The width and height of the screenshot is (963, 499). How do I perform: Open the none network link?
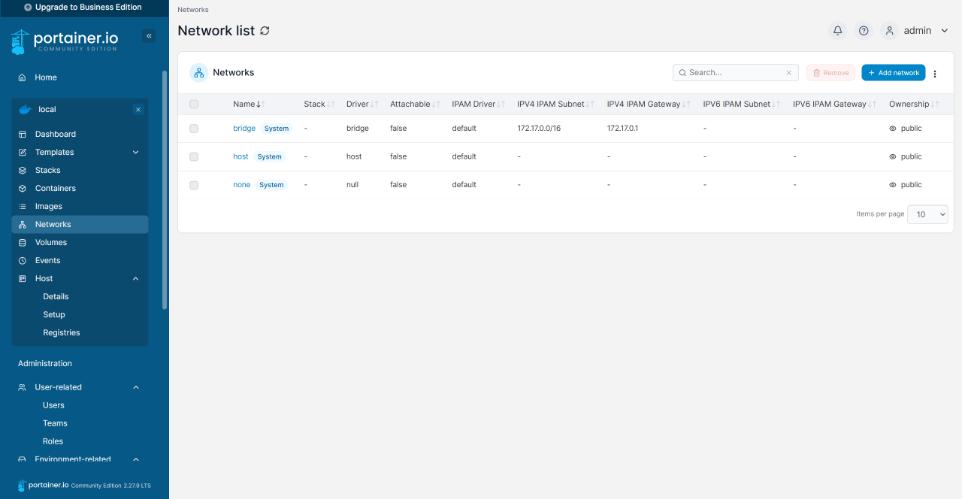point(241,185)
